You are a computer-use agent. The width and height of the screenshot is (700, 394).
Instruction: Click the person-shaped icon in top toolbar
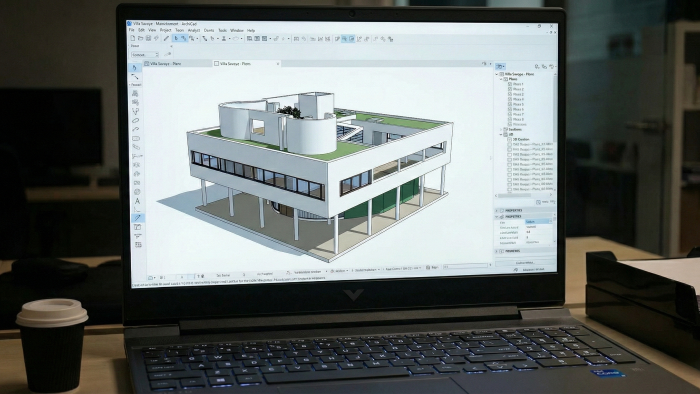coord(224,38)
